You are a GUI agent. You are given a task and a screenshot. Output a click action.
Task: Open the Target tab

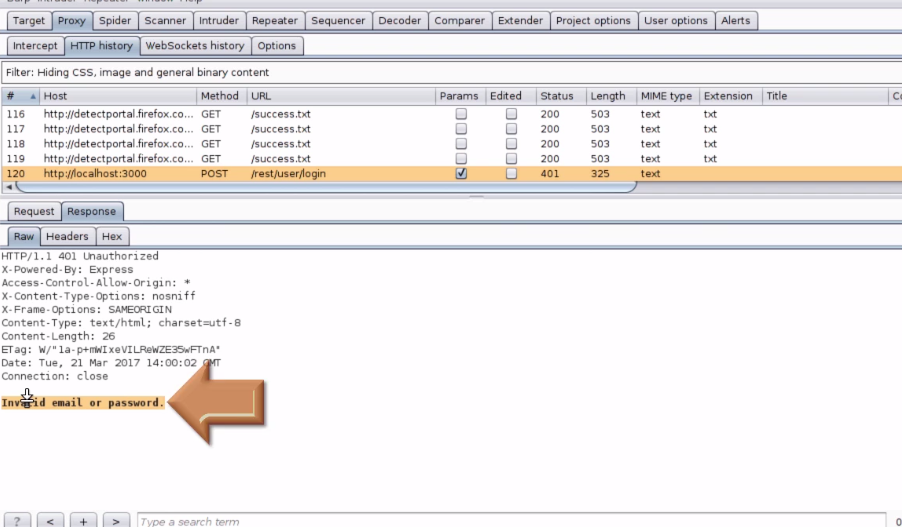tap(28, 21)
